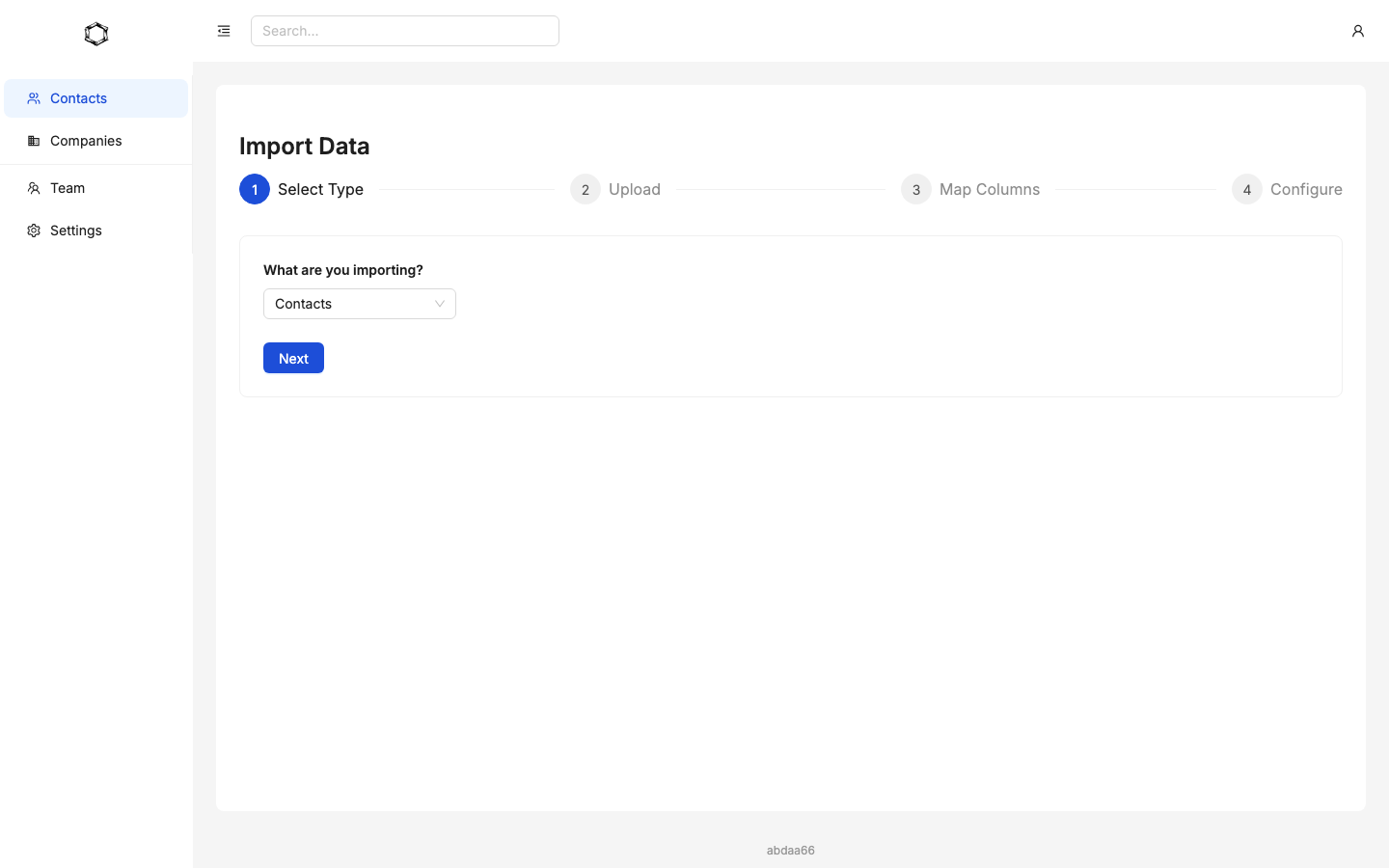Select step 1 Select Type circle
The image size is (1389, 868).
(255, 189)
